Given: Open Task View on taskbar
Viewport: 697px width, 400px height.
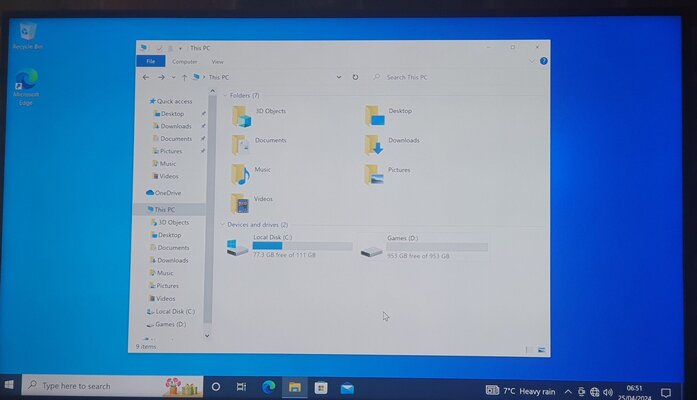Looking at the screenshot, I should (241, 387).
